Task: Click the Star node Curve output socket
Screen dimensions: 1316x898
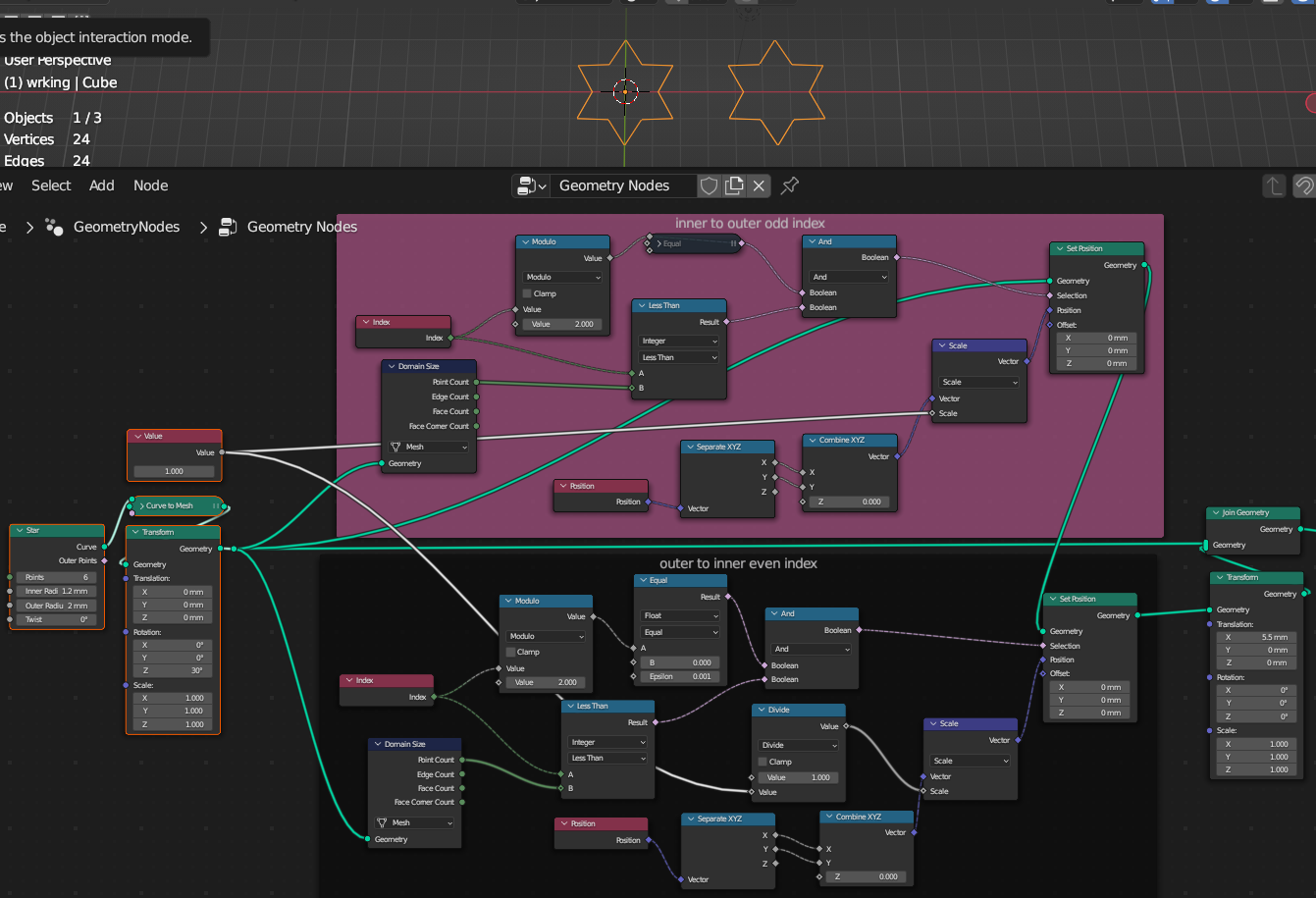Action: point(105,547)
